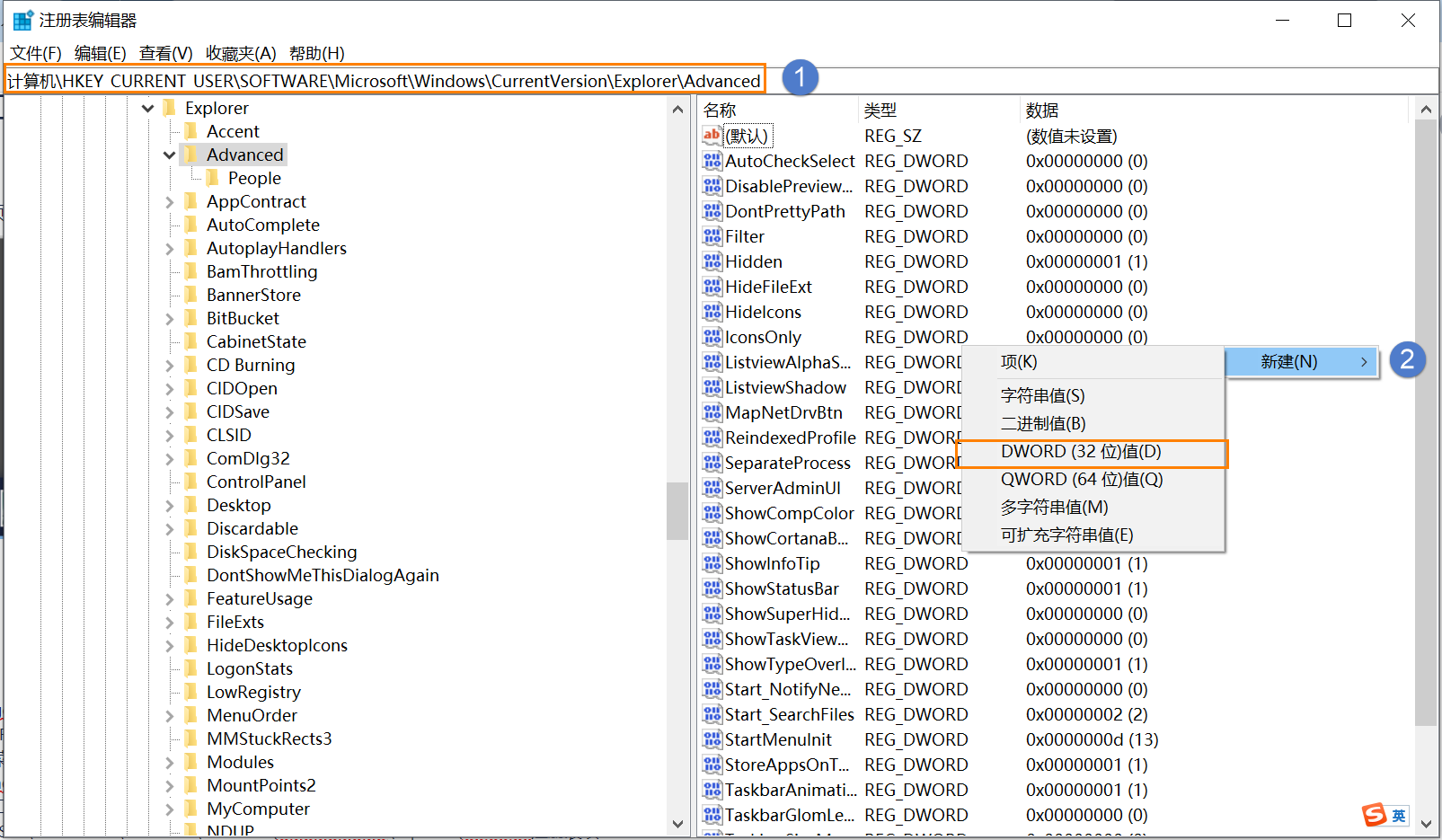
Task: Select the DontShowMeThisDialogAgain tree item
Action: tap(323, 576)
